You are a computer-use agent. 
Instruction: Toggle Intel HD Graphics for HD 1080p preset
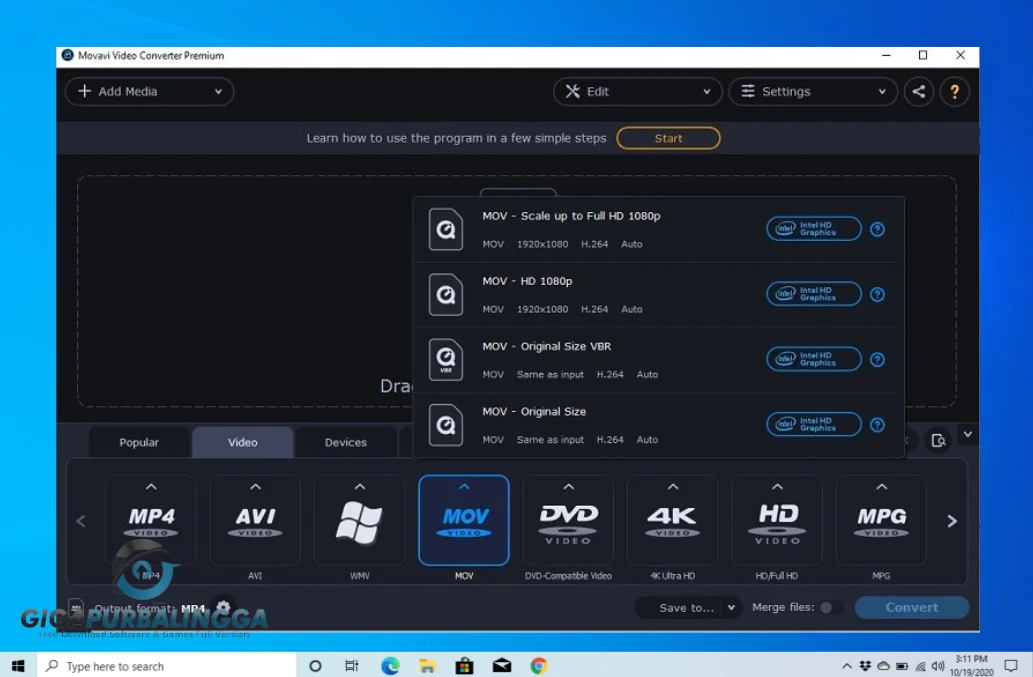[814, 294]
